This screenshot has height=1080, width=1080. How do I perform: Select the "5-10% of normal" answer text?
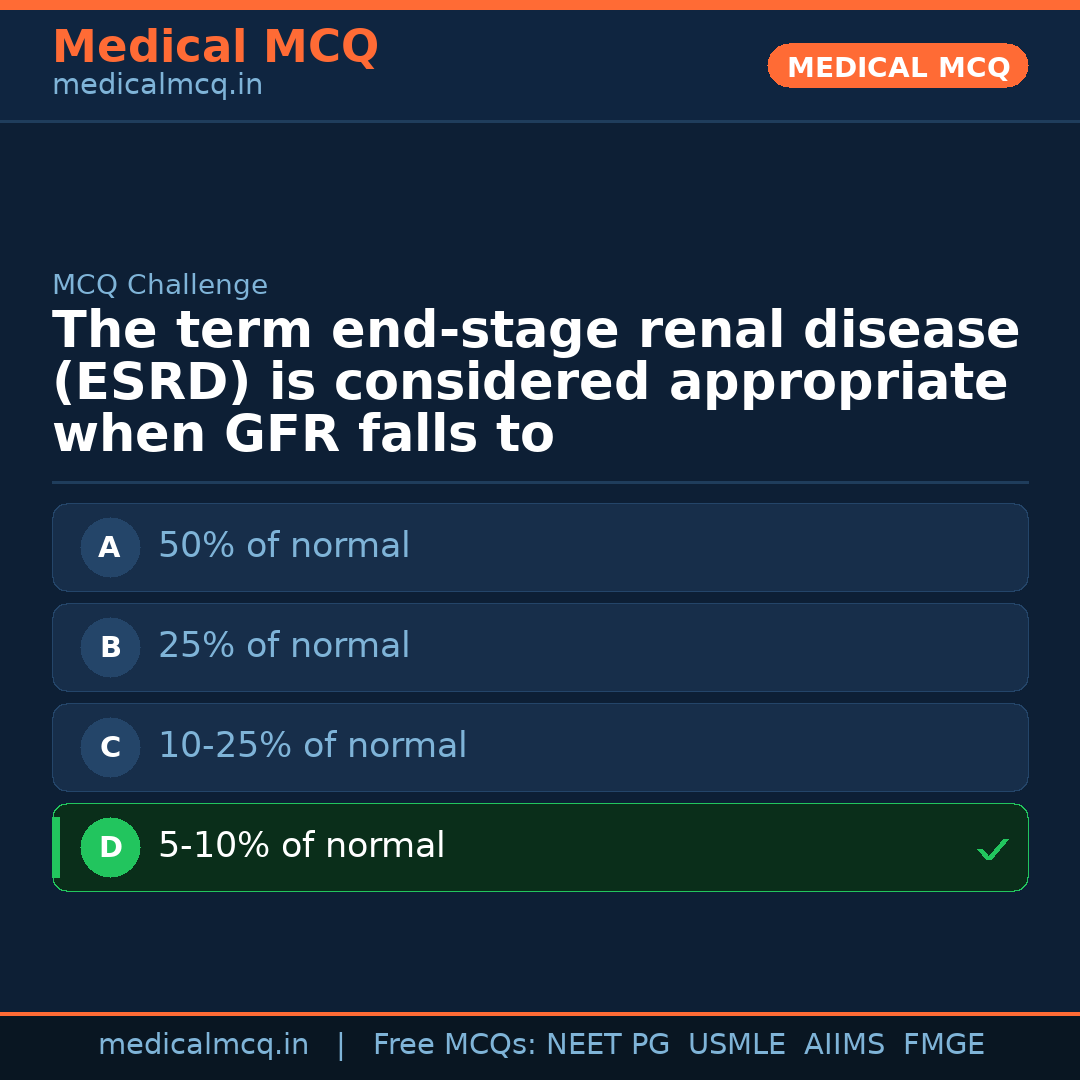pos(301,846)
